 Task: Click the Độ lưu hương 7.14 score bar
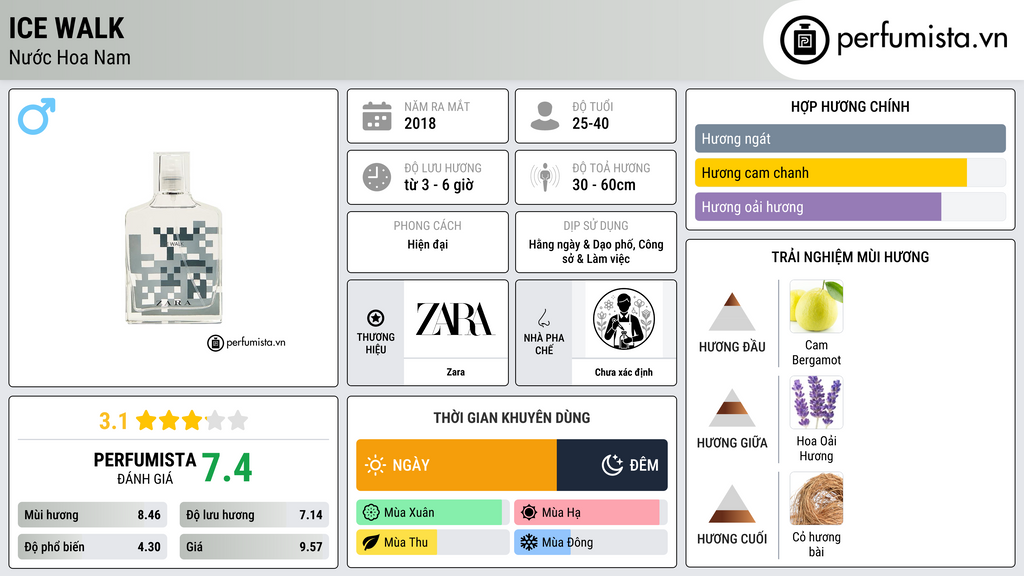[x=254, y=515]
